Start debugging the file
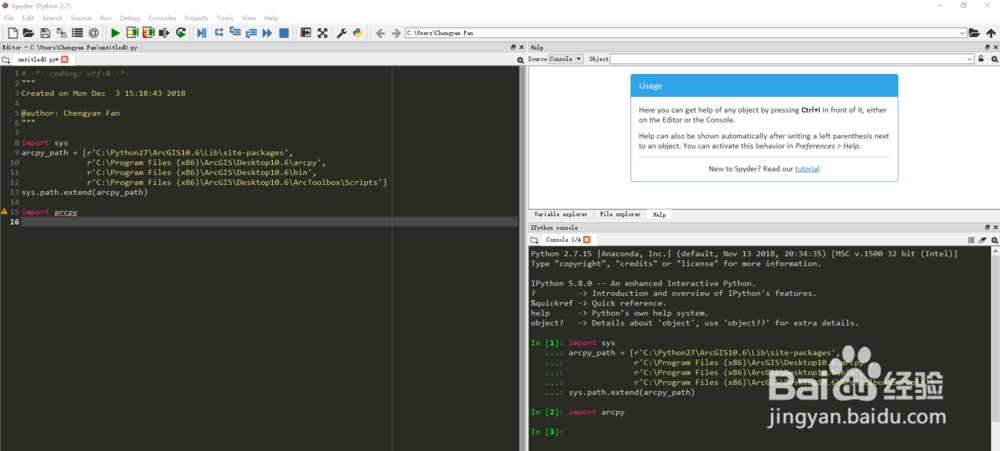Viewport: 1000px width, 451px height. [202, 33]
